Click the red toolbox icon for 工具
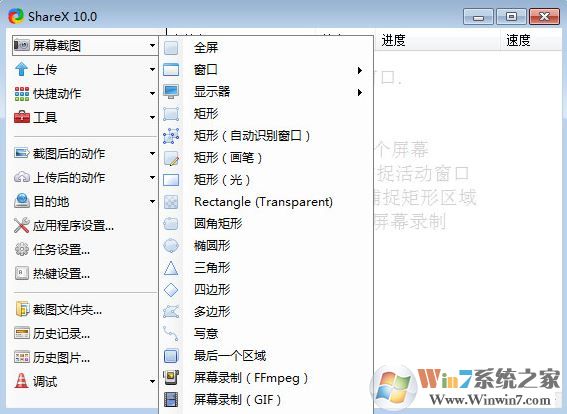Image resolution: width=567 pixels, height=414 pixels. [22, 117]
